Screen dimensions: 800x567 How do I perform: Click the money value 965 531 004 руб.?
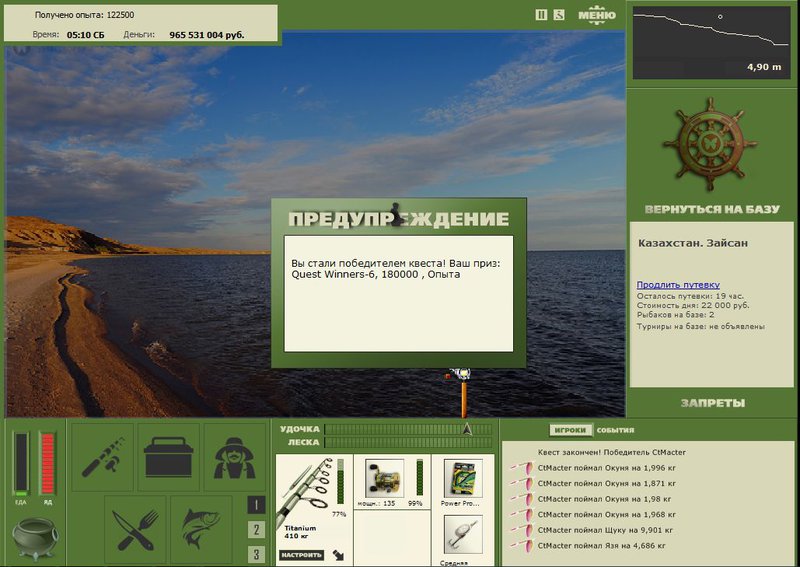click(207, 35)
